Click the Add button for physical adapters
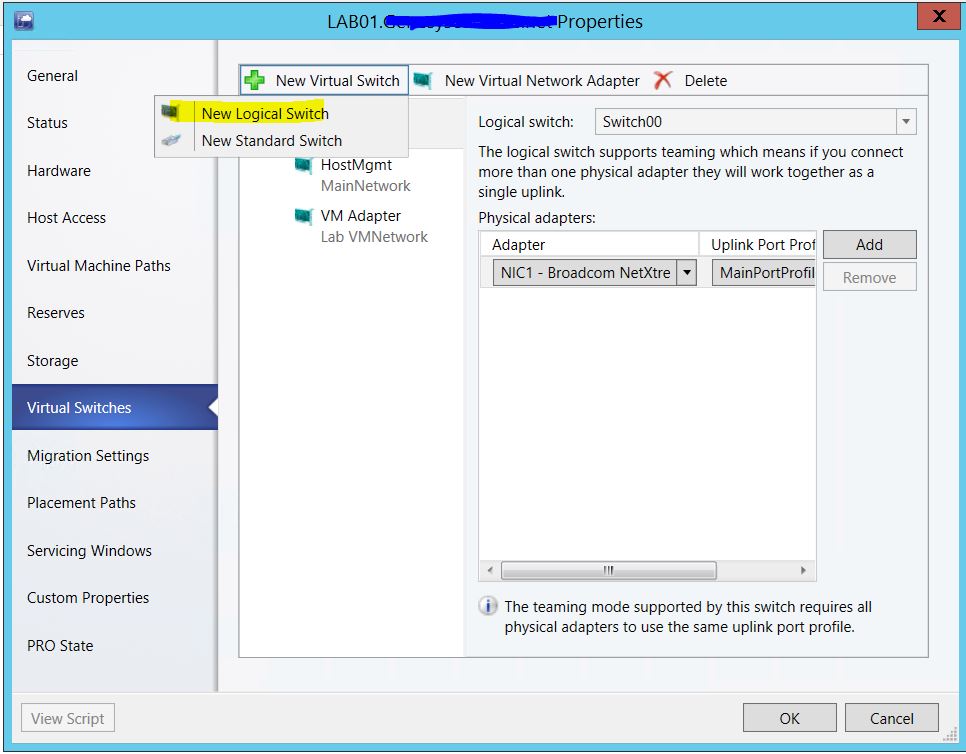The width and height of the screenshot is (966, 754). pyautogui.click(x=869, y=244)
